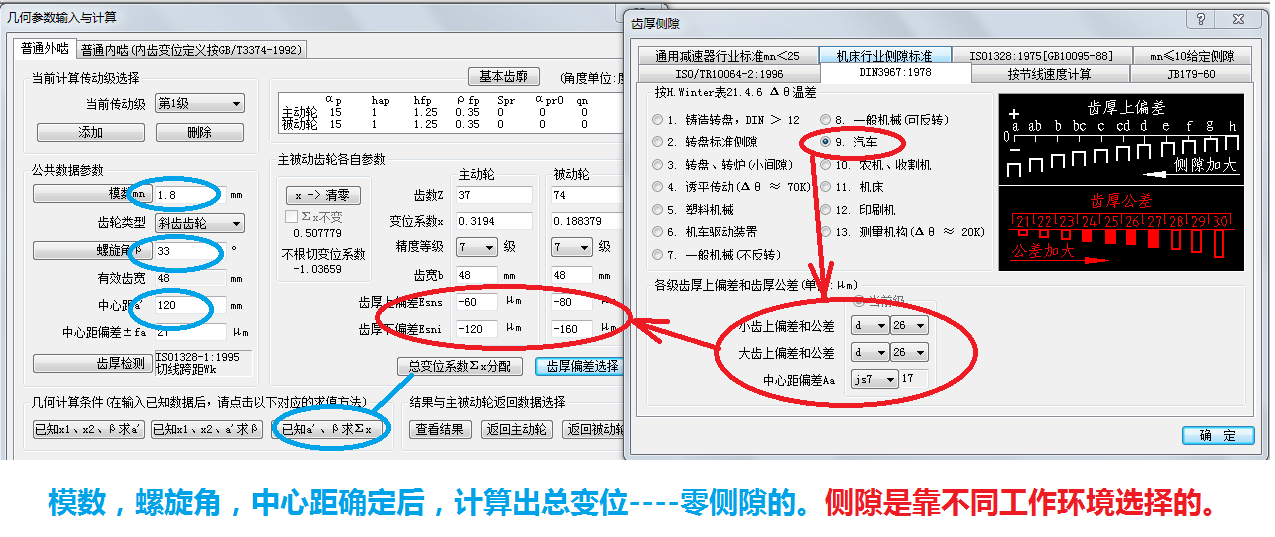This screenshot has height=537, width=1275.
Task: Click the 模数 input field showing 1.8
Action: (190, 195)
